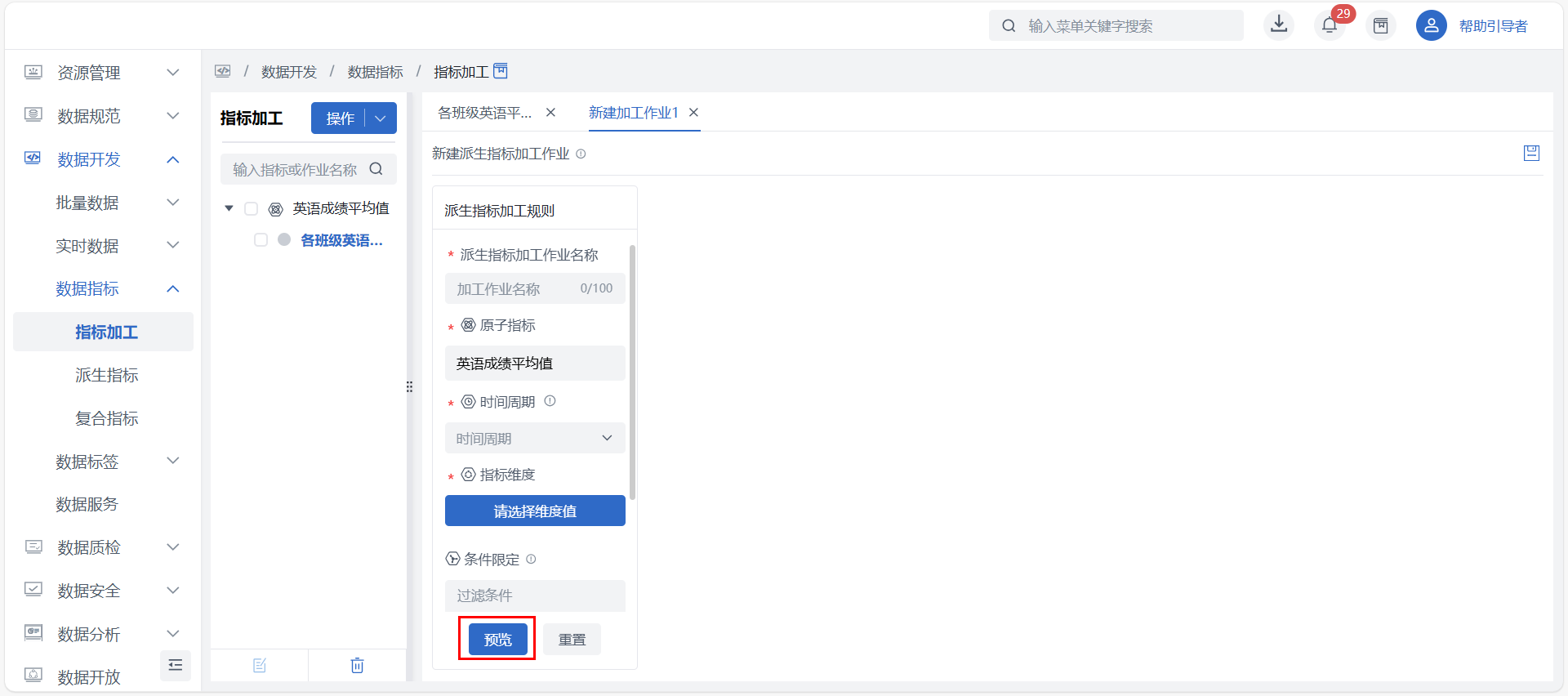This screenshot has width=1568, height=696.
Task: Click the 数据质检 sidebar icon
Action: 33,547
